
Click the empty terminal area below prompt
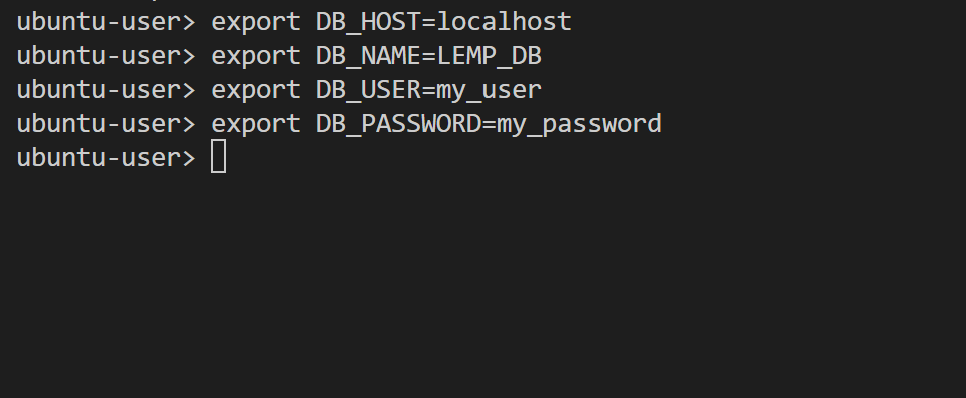(483, 286)
